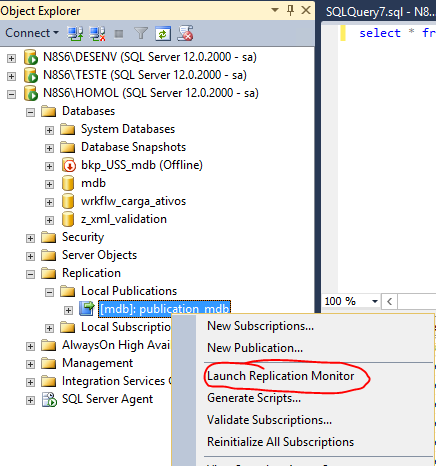Screen dimensions: 436x466
Task: Expand the Security folder
Action: pyautogui.click(x=30, y=238)
